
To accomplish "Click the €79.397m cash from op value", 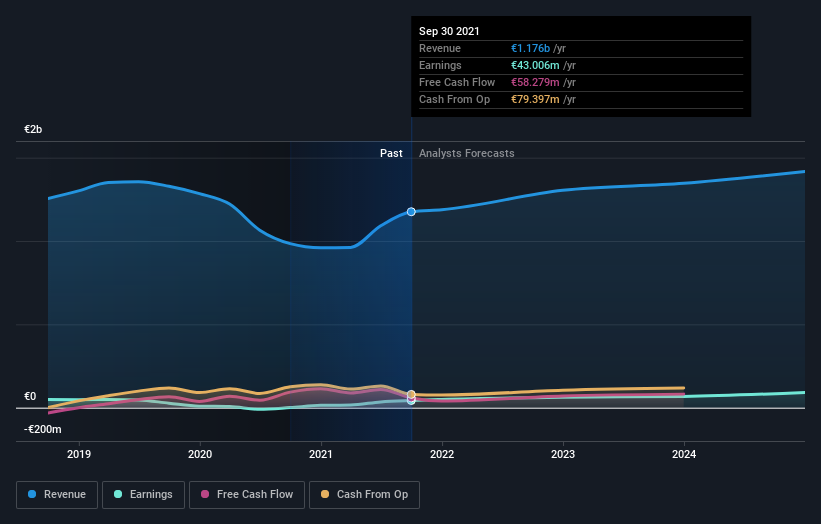I will coord(535,99).
